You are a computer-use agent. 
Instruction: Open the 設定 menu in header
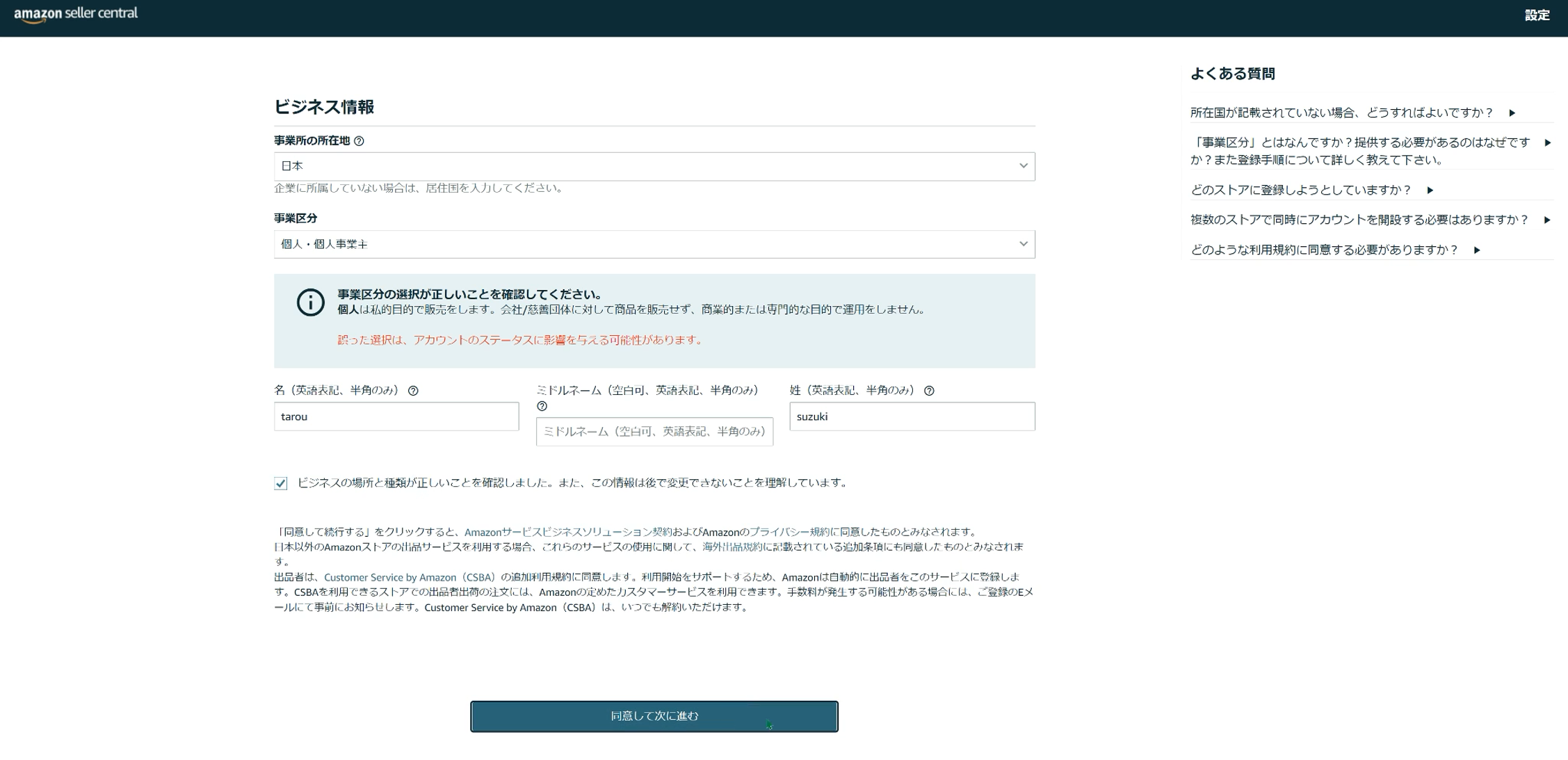point(1537,15)
